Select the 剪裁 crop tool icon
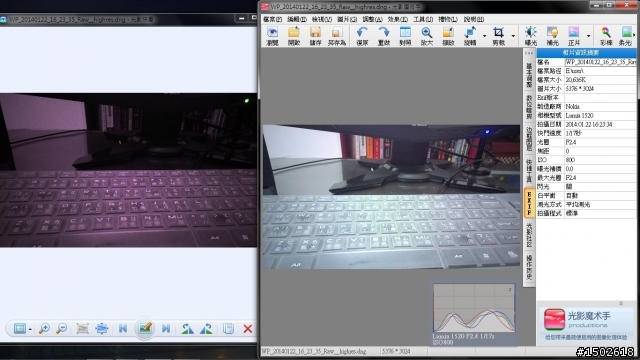Viewport: 640px width, 360px height. tap(498, 36)
